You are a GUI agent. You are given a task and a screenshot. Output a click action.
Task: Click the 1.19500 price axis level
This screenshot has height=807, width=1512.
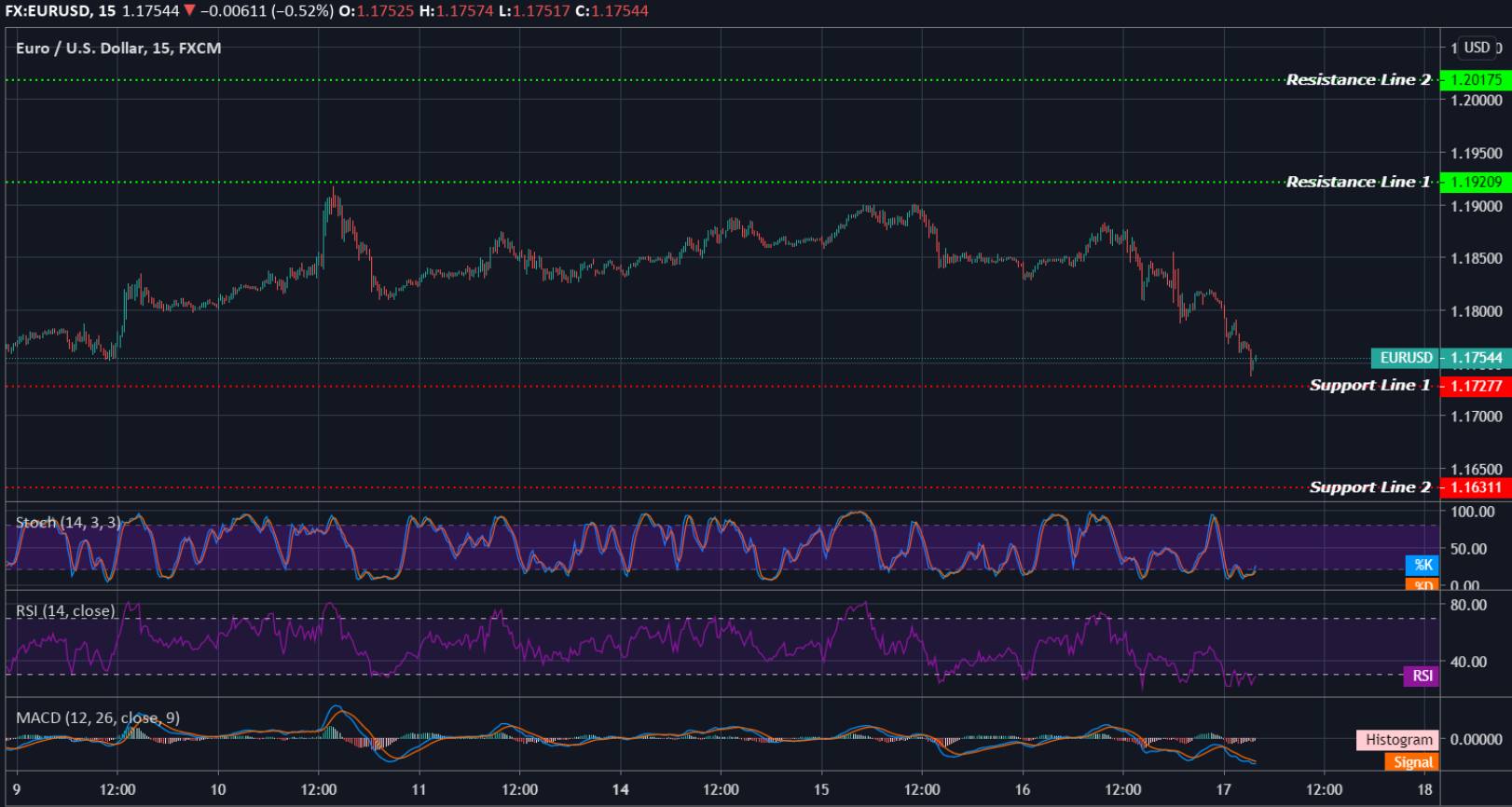(1477, 154)
